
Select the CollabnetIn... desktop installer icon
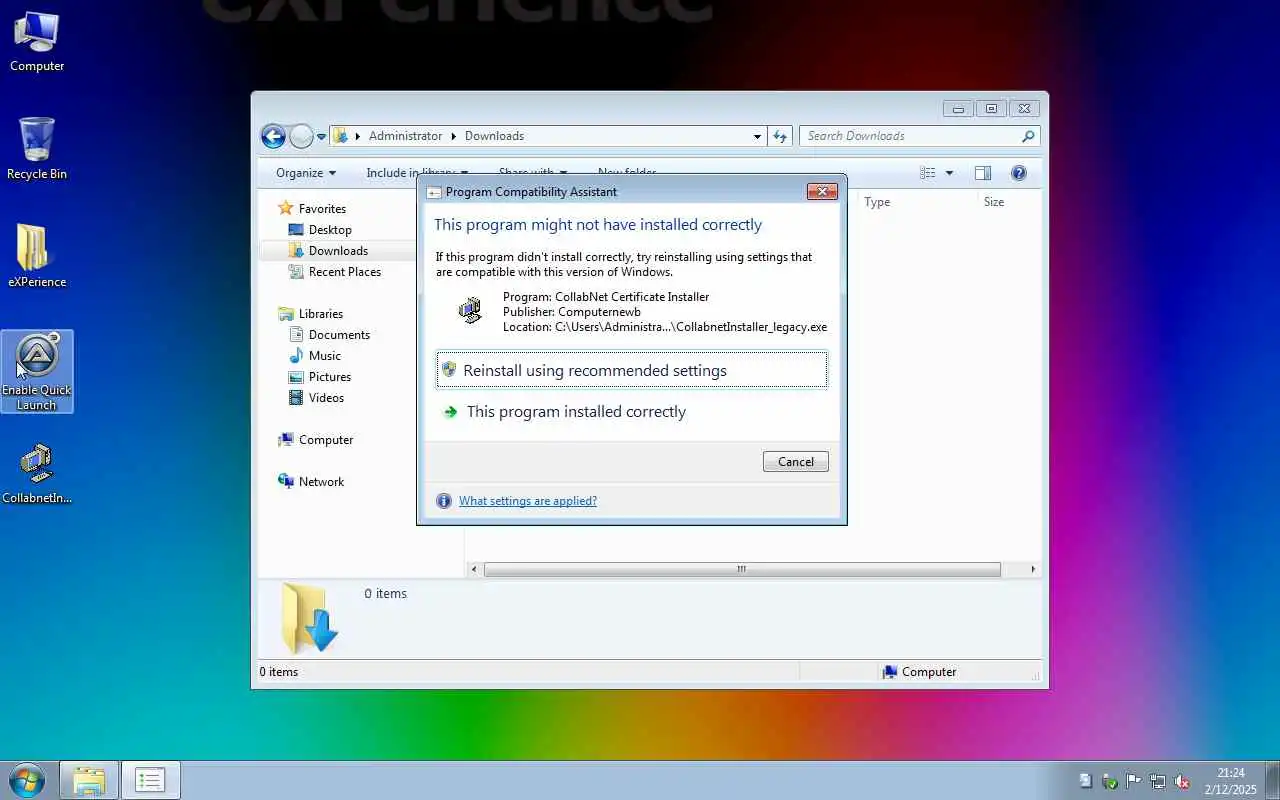pos(37,473)
